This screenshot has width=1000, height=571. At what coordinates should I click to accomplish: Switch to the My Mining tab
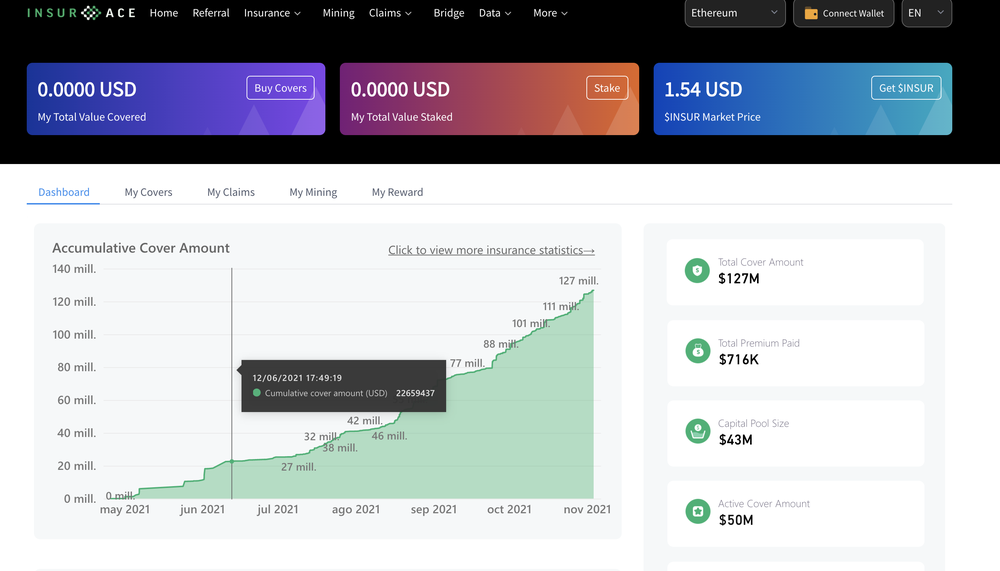(313, 192)
